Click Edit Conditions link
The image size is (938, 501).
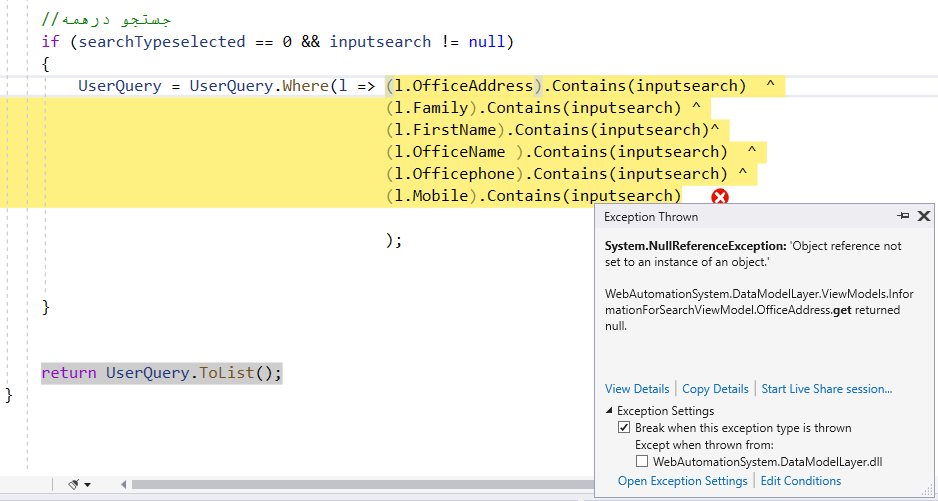pos(801,481)
